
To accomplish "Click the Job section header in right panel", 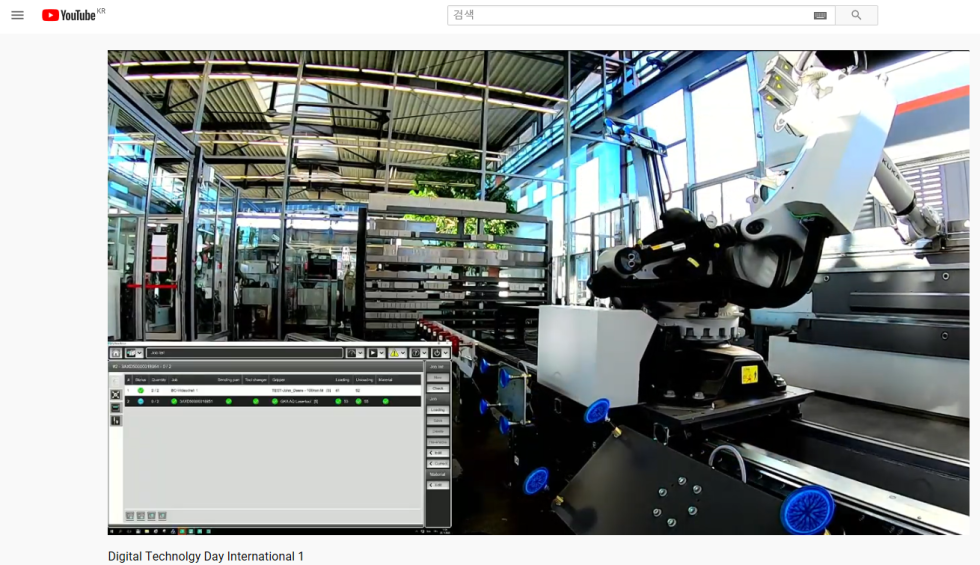I will point(438,399).
